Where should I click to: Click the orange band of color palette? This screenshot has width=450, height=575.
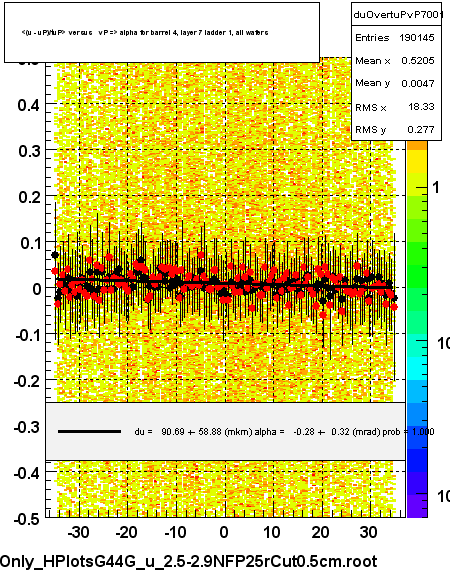417,146
